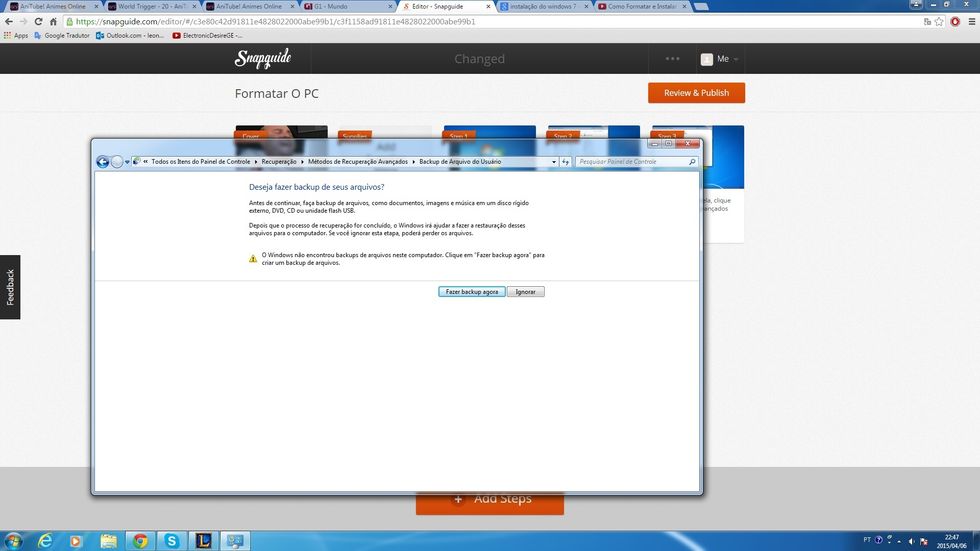The height and width of the screenshot is (551, 980).
Task: Click the Chrome URL address bar
Action: click(x=494, y=21)
